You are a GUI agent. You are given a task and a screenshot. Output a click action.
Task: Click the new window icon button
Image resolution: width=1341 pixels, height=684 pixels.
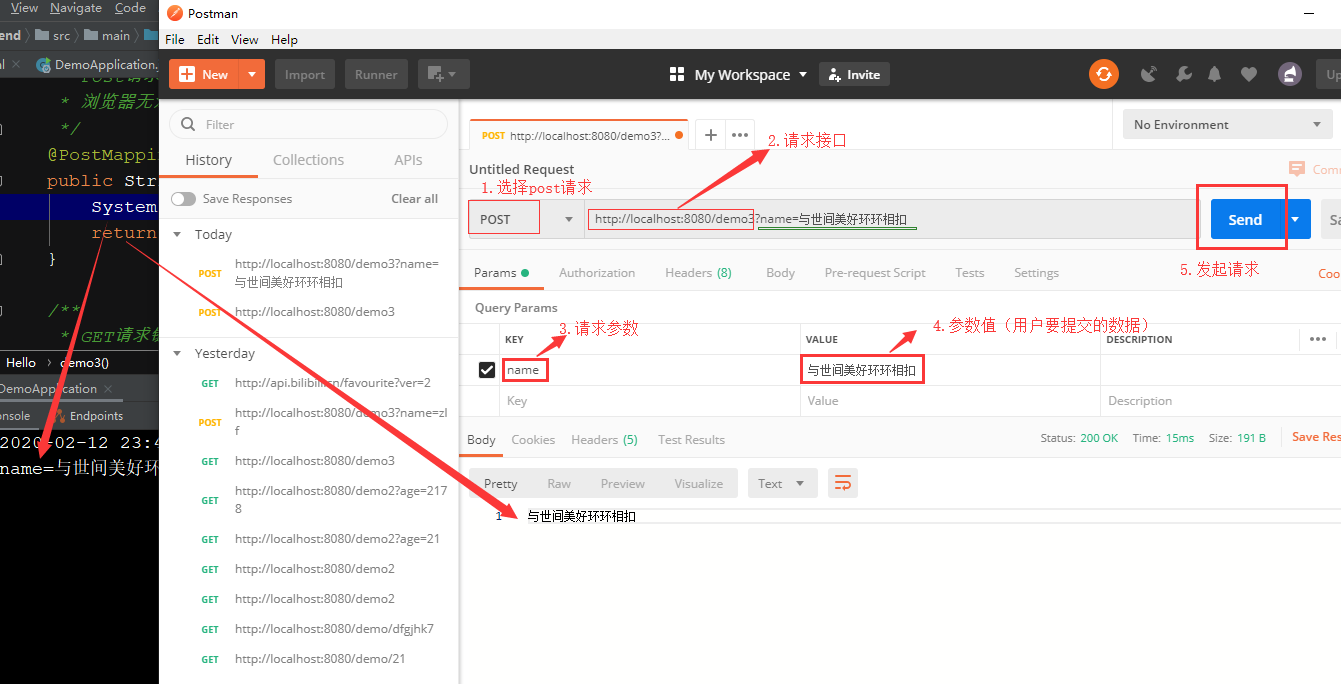[442, 74]
